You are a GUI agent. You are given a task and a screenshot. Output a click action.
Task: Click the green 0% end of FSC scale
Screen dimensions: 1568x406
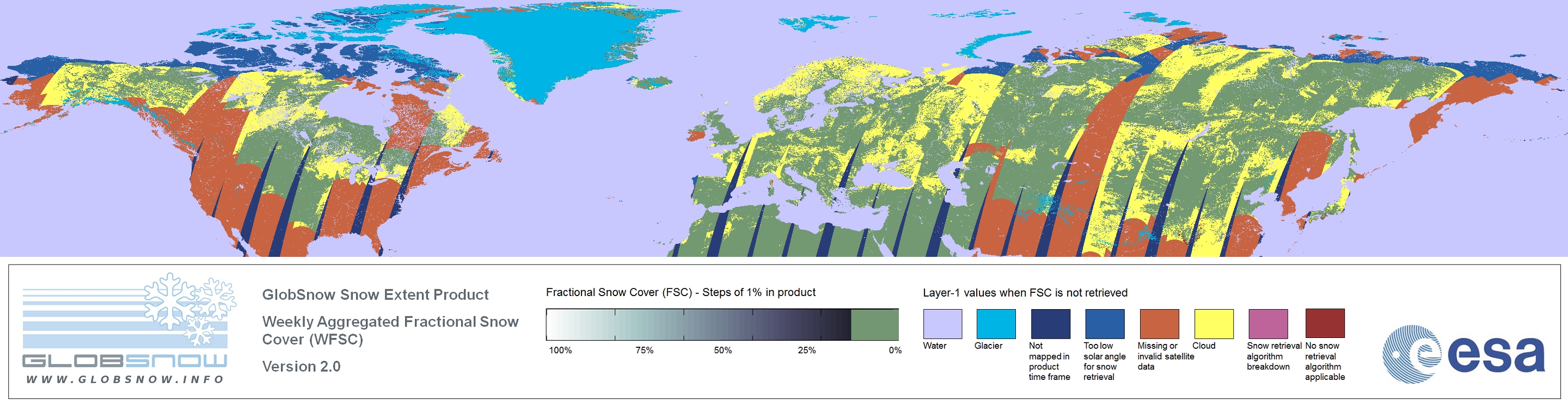[875, 324]
